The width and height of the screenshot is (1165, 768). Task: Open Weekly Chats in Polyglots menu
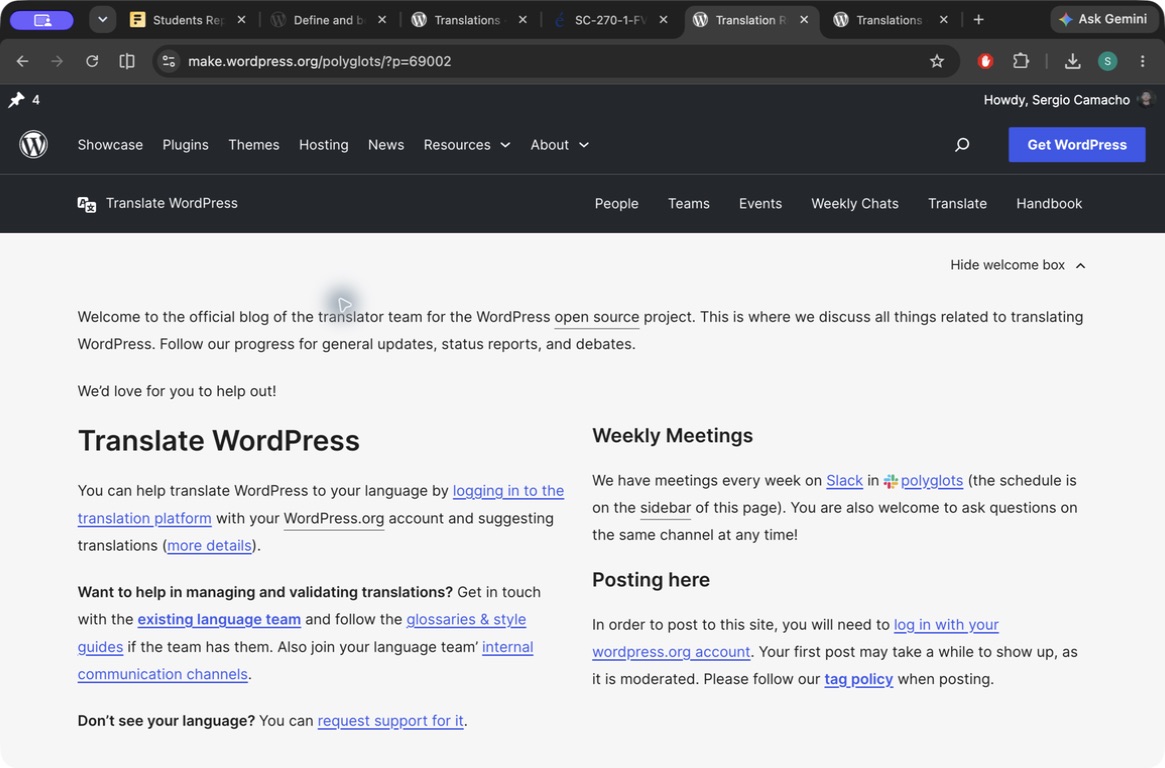tap(854, 204)
